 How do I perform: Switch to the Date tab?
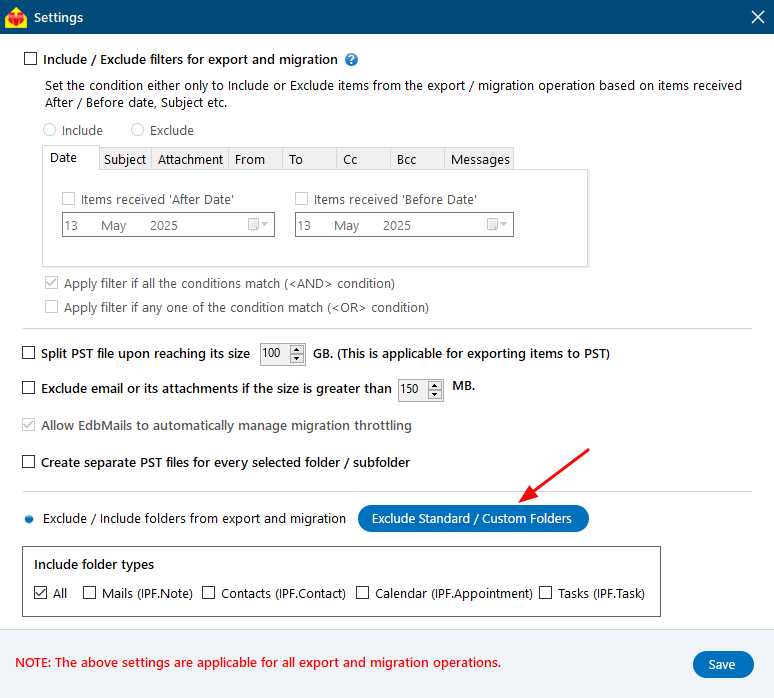71,158
